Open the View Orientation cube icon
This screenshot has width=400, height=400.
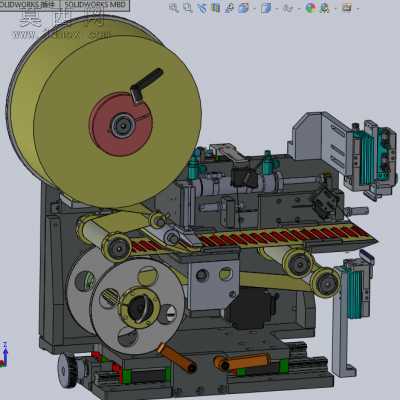[243, 8]
